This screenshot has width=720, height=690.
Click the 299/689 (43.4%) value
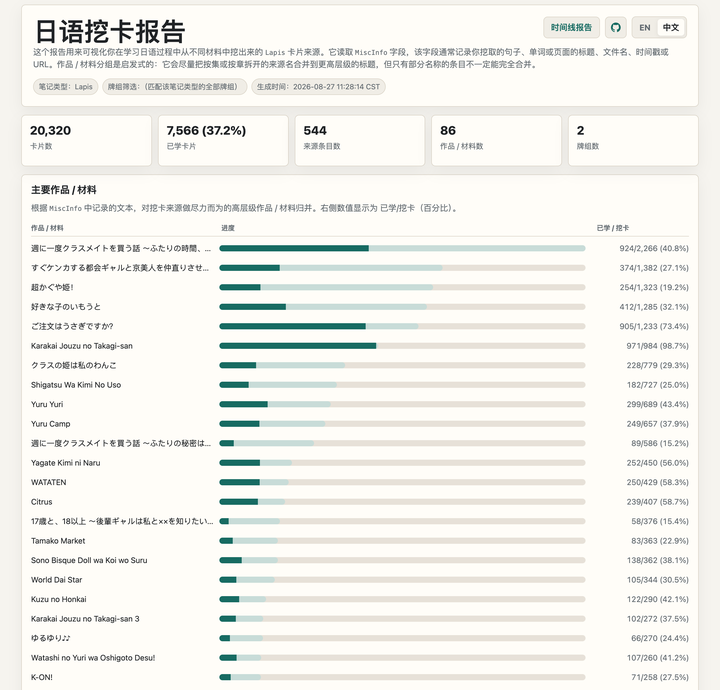[658, 404]
